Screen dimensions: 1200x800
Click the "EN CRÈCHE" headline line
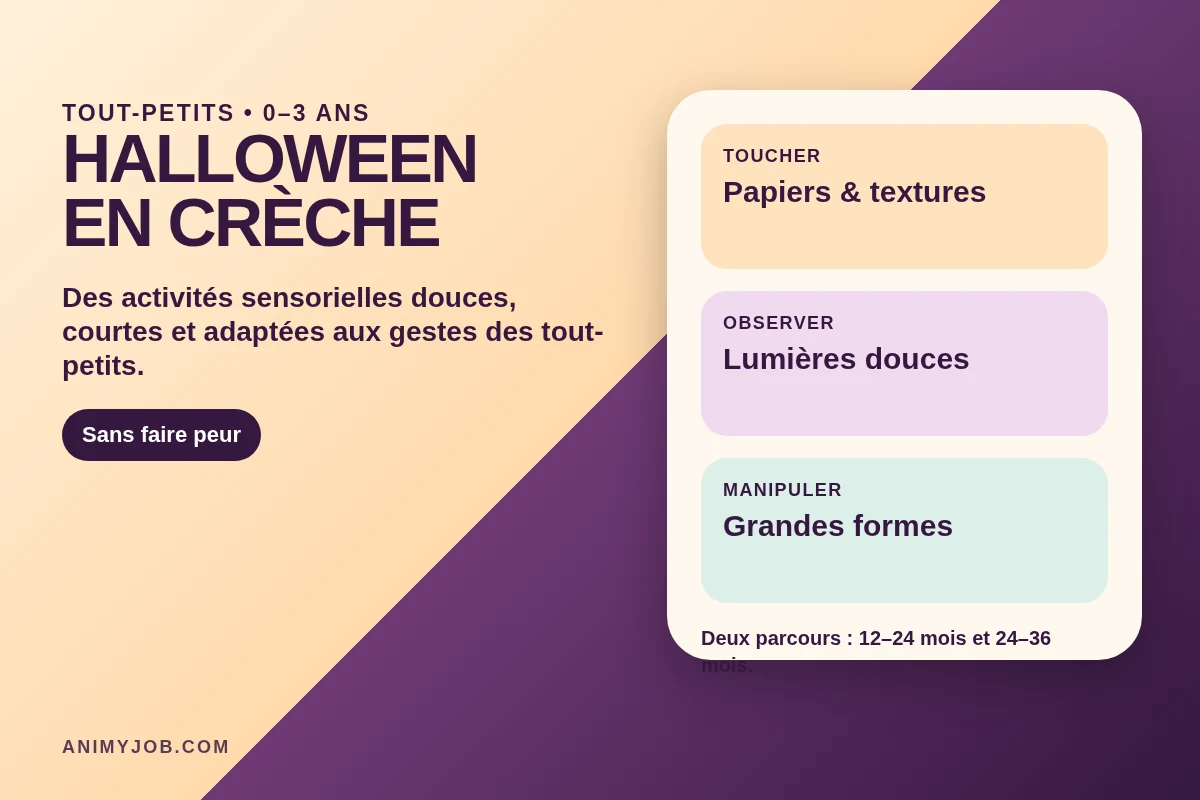click(x=251, y=223)
